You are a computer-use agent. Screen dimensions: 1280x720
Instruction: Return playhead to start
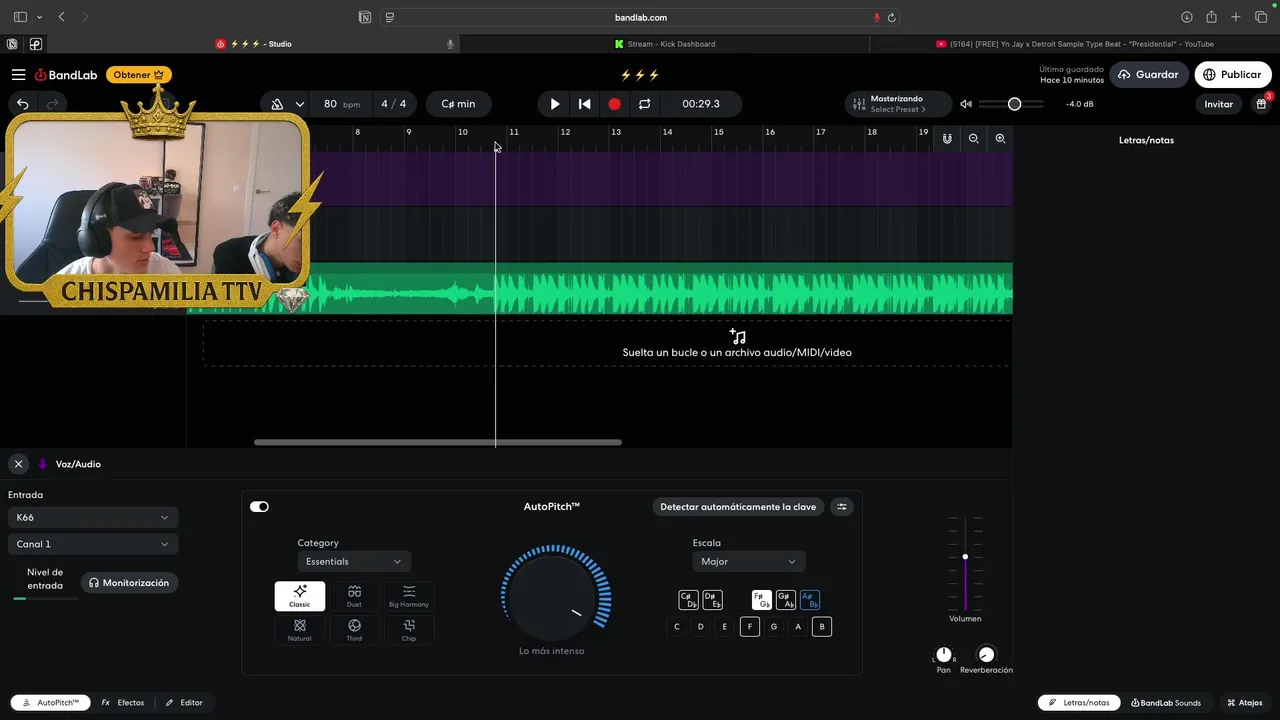(x=585, y=104)
